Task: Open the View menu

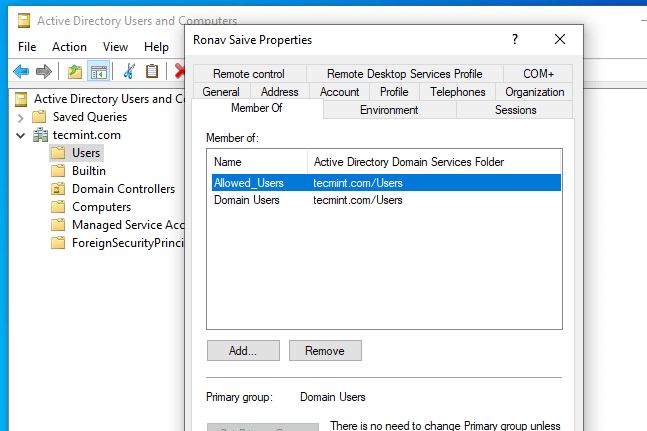Action: pos(115,46)
